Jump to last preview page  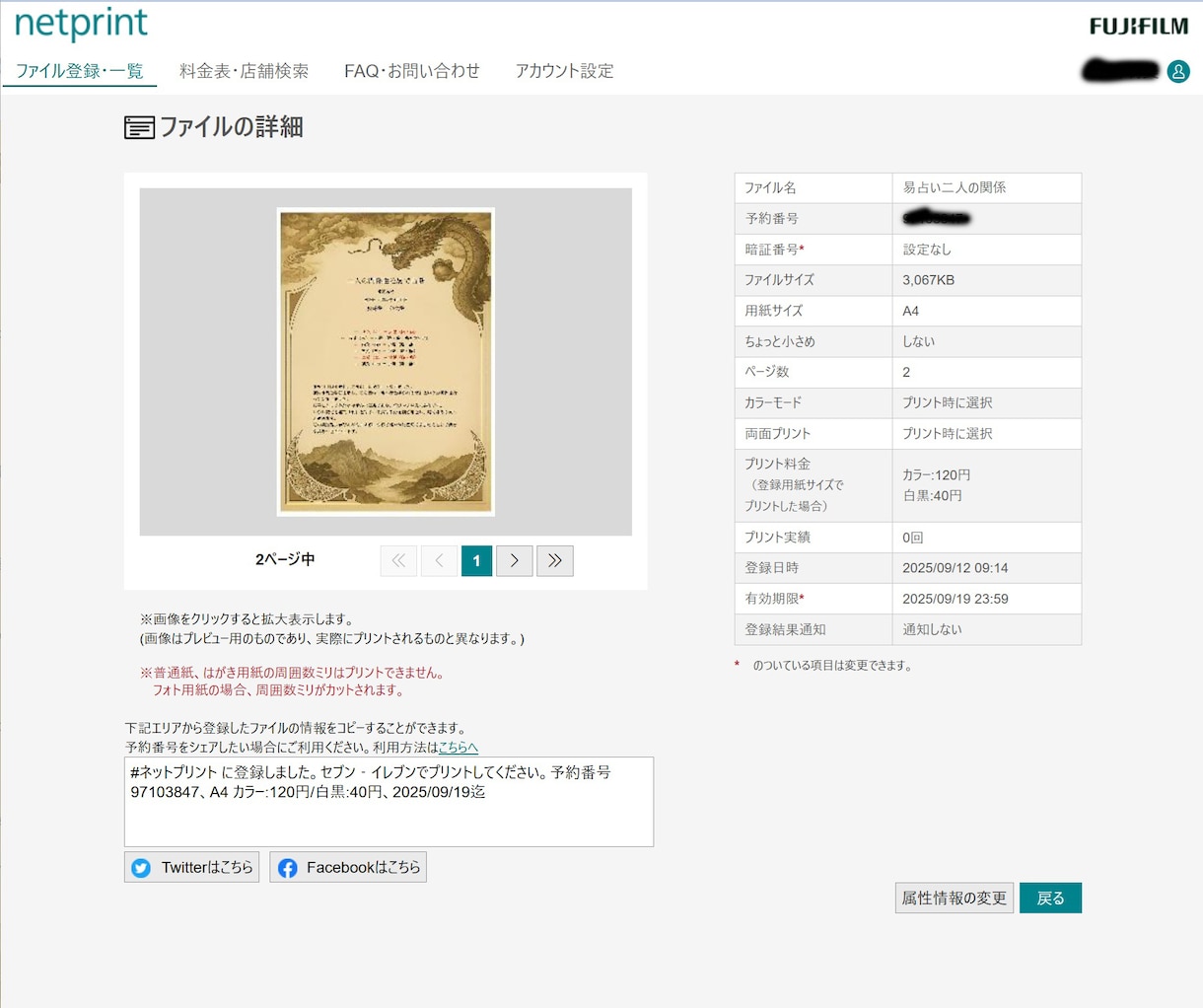click(x=555, y=560)
